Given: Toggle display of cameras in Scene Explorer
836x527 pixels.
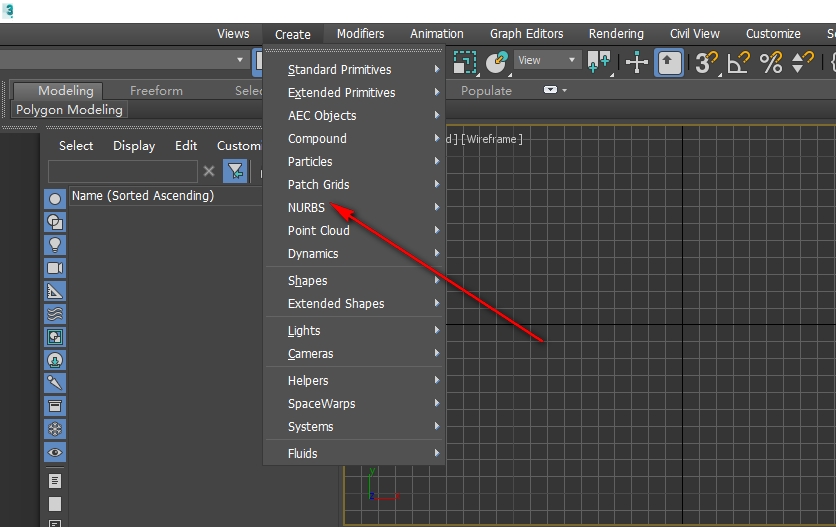Looking at the screenshot, I should pos(55,268).
